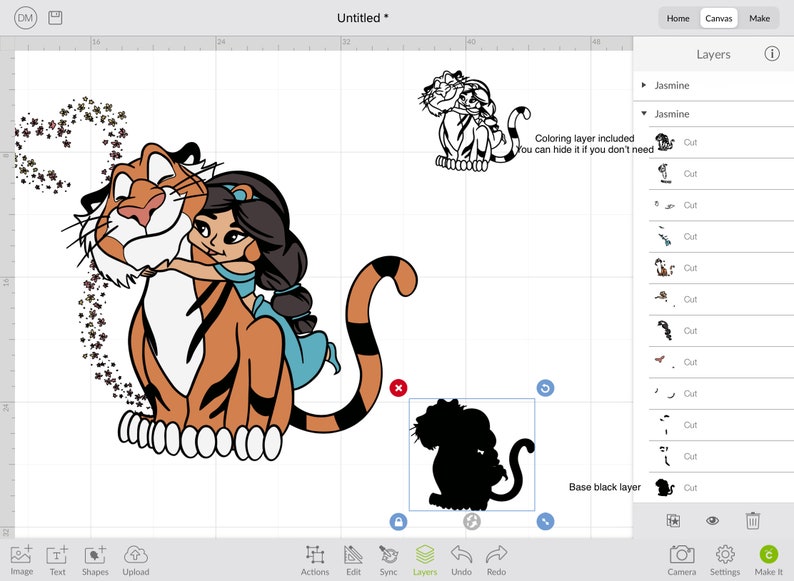Select the teal dress Cut layer
Screen dimensions: 794x581
721,237
